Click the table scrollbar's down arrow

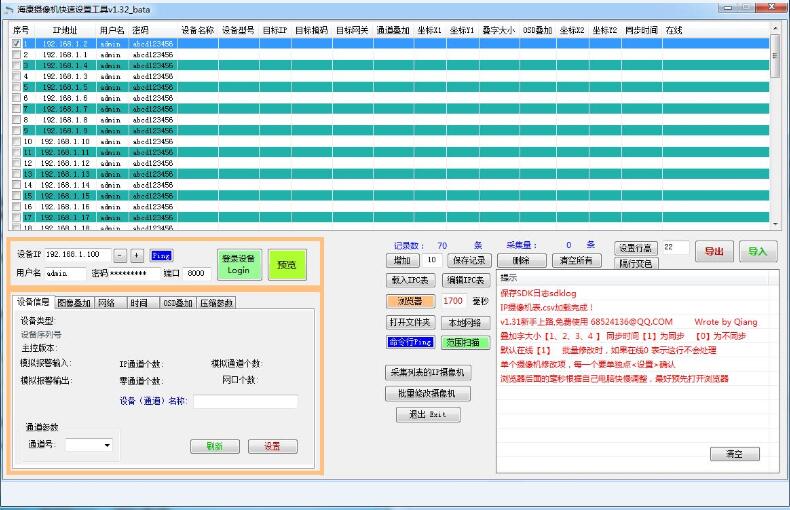[x=775, y=224]
